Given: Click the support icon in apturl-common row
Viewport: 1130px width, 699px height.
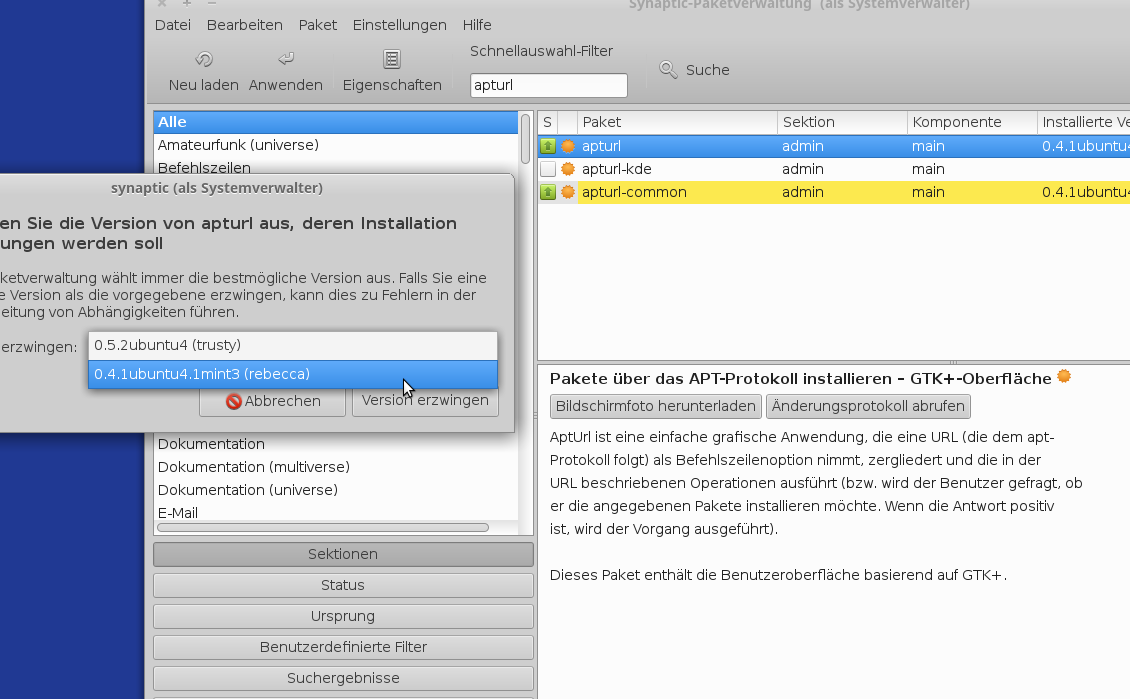Looking at the screenshot, I should point(568,192).
